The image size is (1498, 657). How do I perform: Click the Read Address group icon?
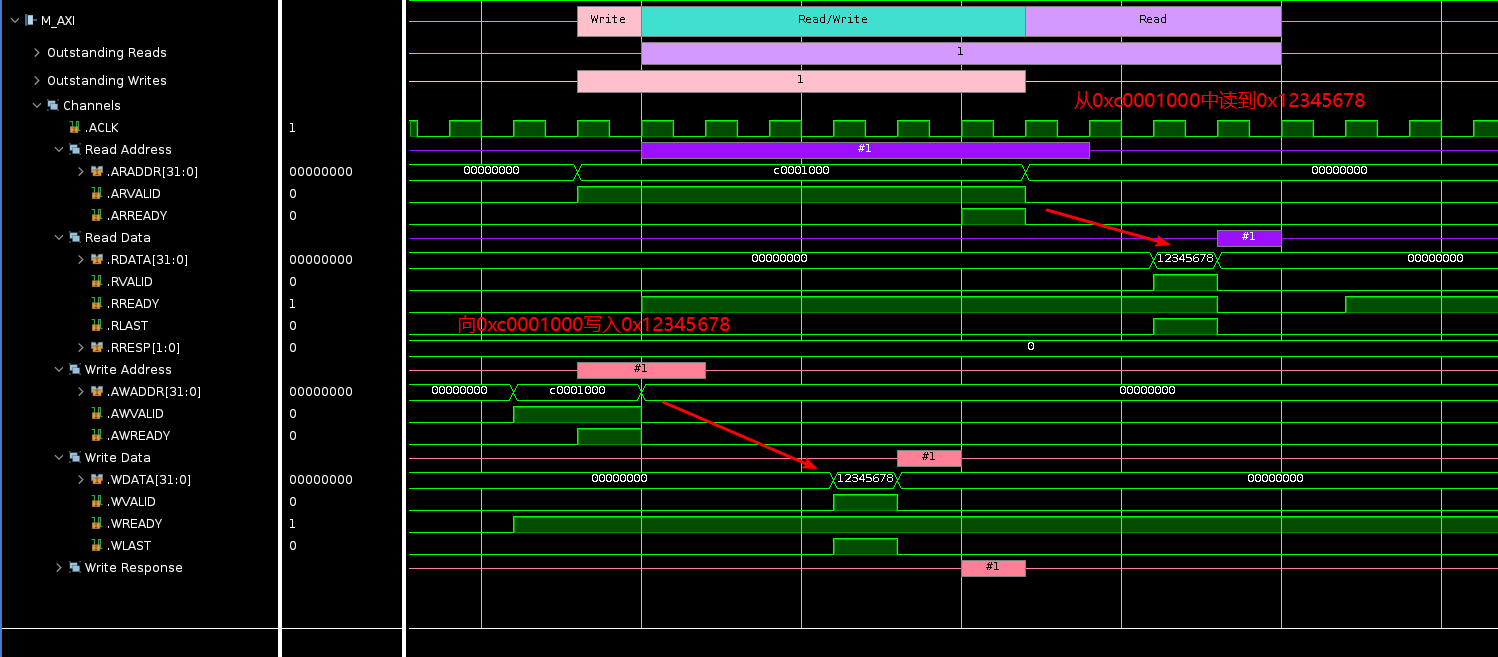(x=75, y=149)
